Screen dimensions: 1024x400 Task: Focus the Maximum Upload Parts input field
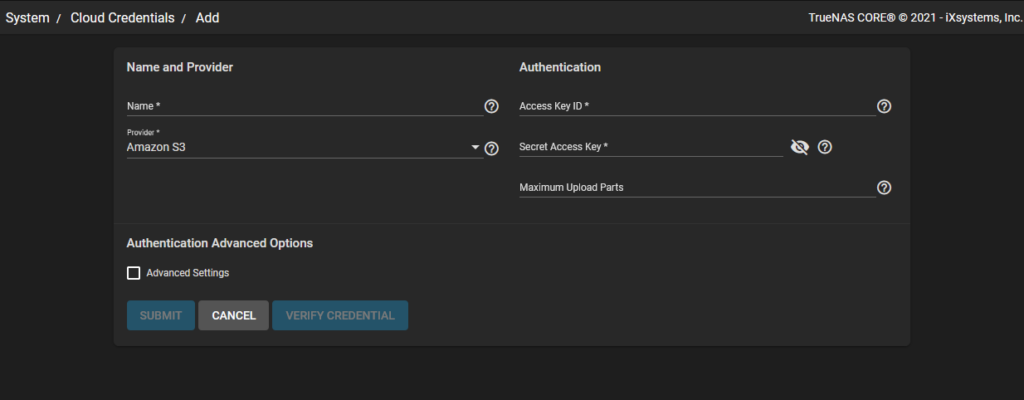(697, 188)
